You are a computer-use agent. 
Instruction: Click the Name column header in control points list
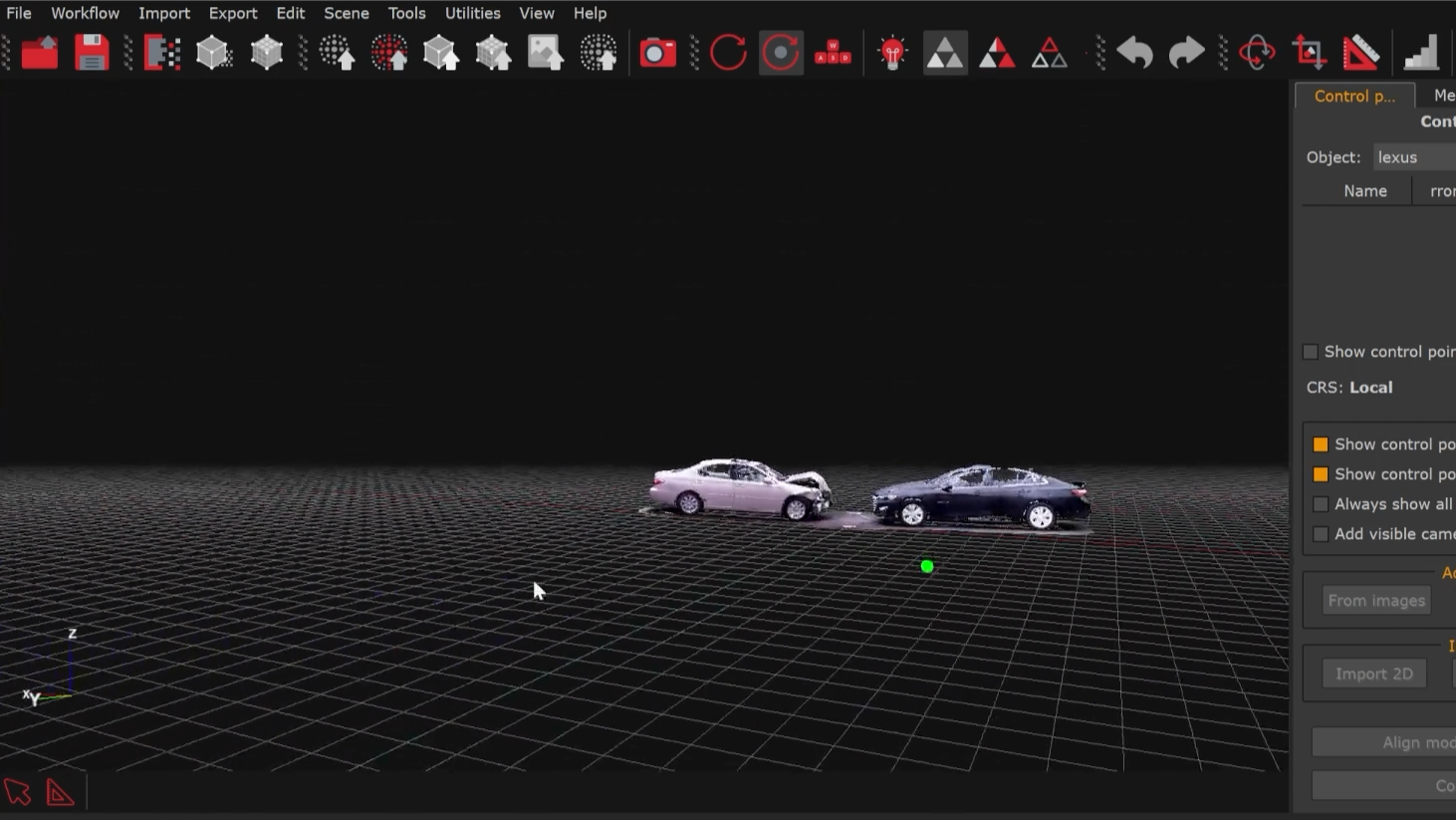1365,190
